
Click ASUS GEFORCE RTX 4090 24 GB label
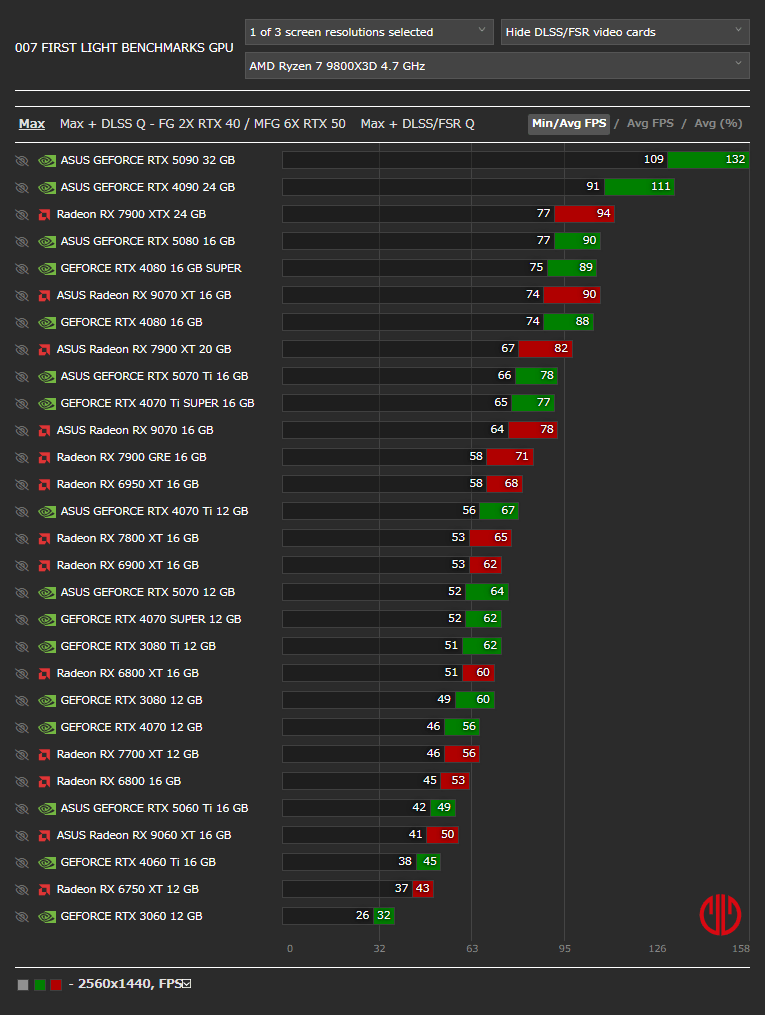point(148,188)
